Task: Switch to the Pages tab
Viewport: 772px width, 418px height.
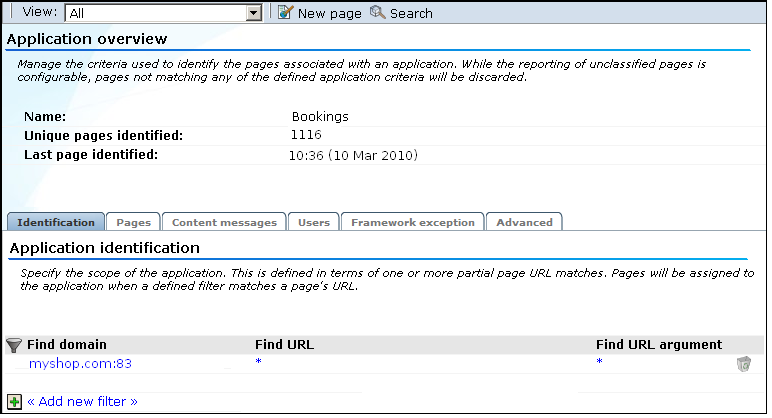Action: pos(133,222)
